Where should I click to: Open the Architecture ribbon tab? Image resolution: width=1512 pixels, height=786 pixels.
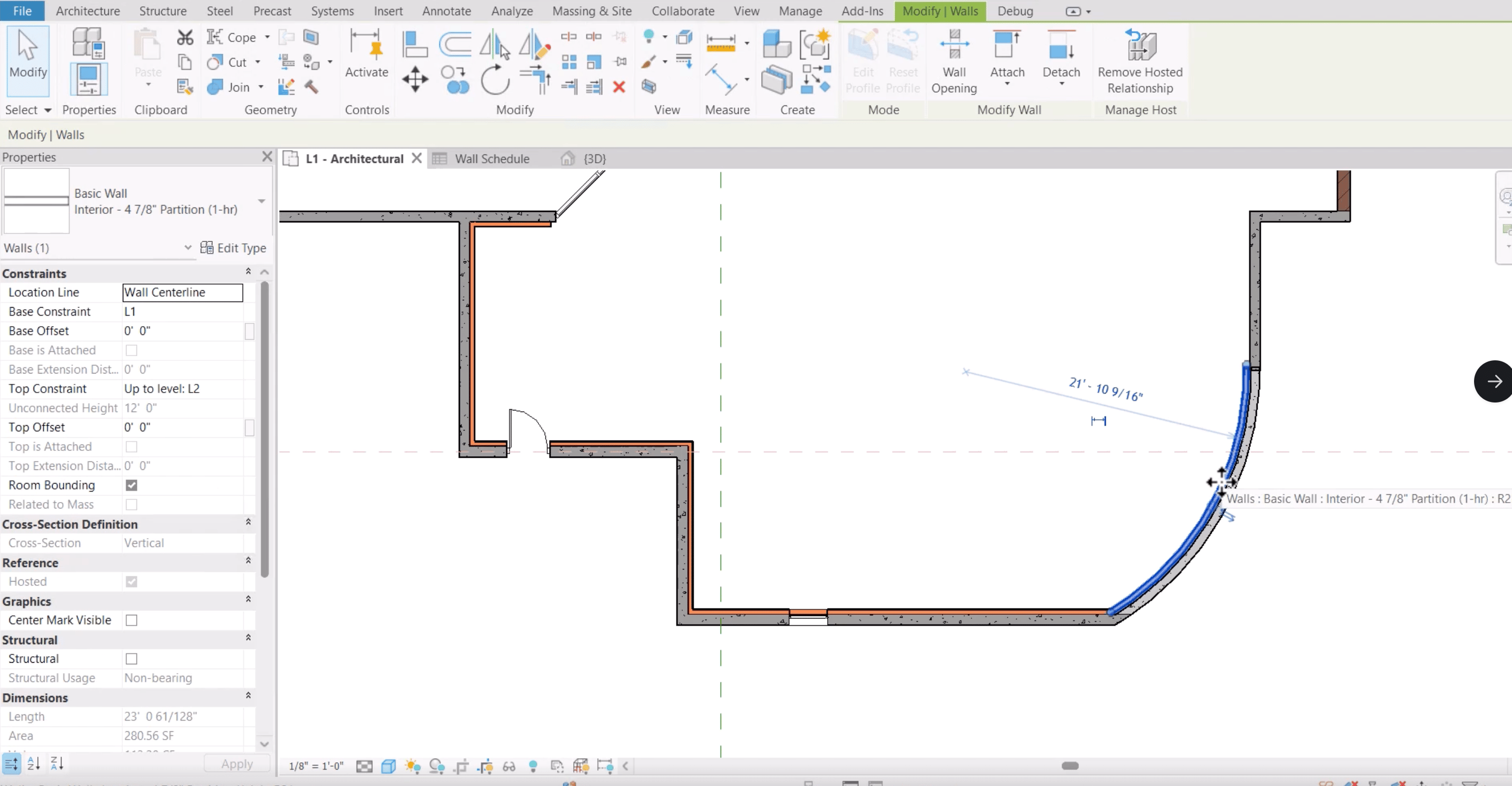pyautogui.click(x=88, y=11)
